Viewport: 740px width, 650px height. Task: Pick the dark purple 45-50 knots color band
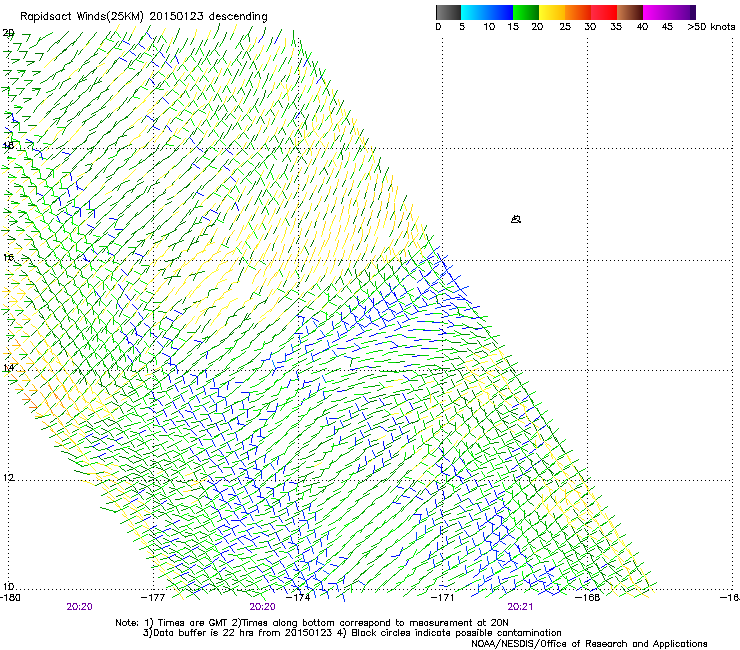tap(682, 12)
